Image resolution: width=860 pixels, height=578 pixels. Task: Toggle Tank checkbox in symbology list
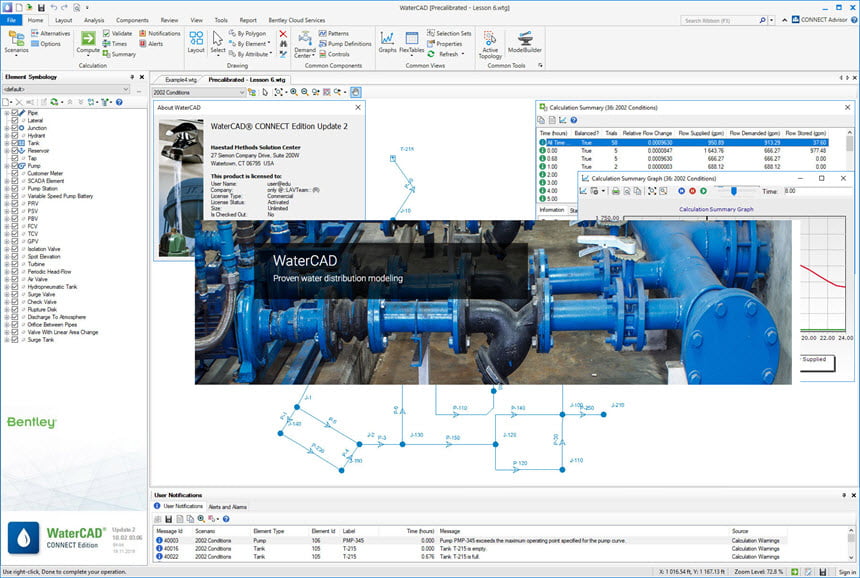pyautogui.click(x=15, y=143)
